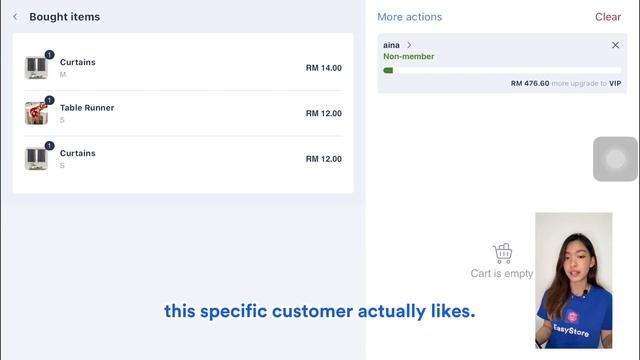
Task: Open the Table Runner product thumbnail
Action: [36, 113]
